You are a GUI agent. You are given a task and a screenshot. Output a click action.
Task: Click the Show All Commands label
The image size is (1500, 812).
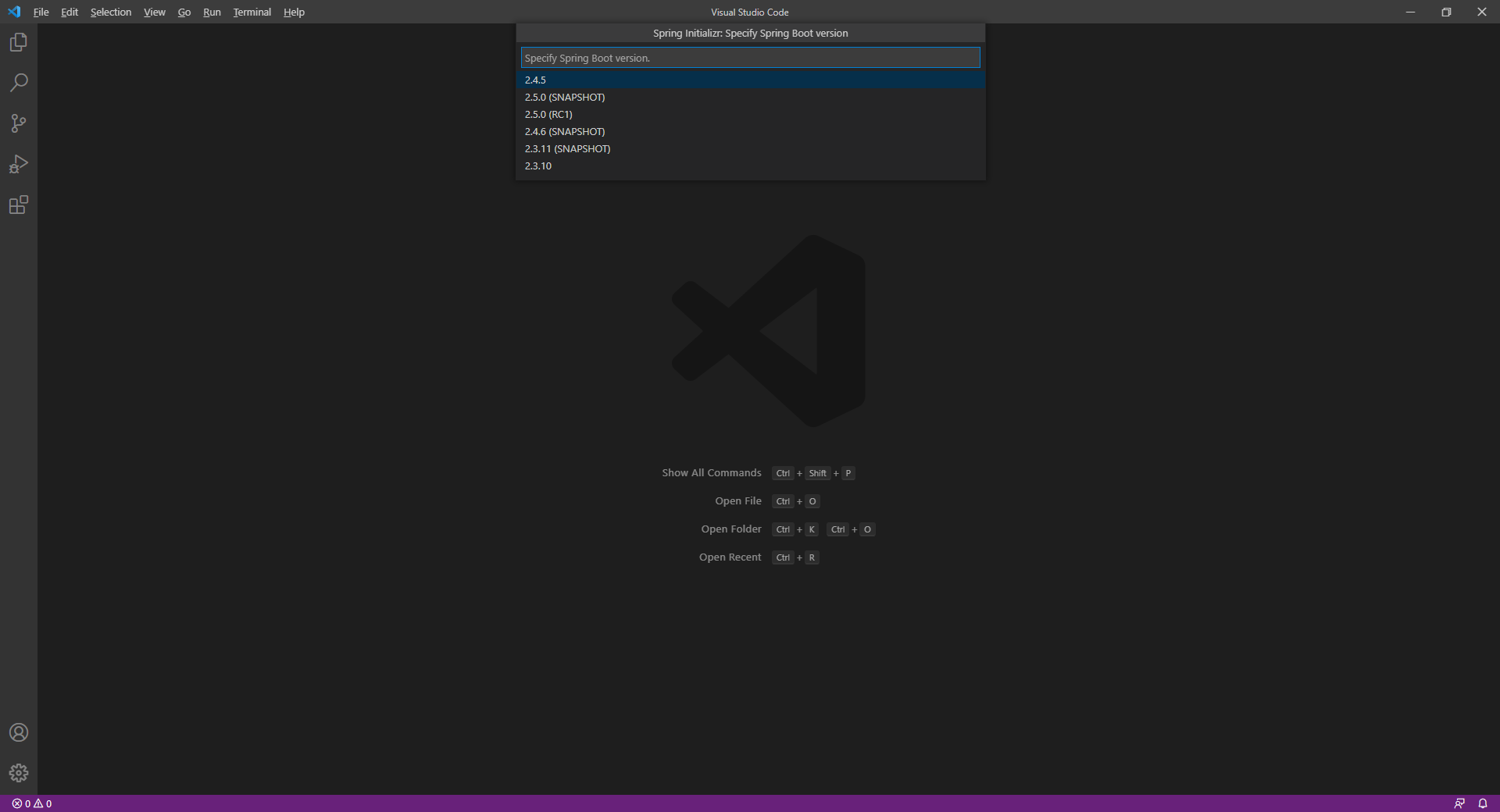pos(712,473)
